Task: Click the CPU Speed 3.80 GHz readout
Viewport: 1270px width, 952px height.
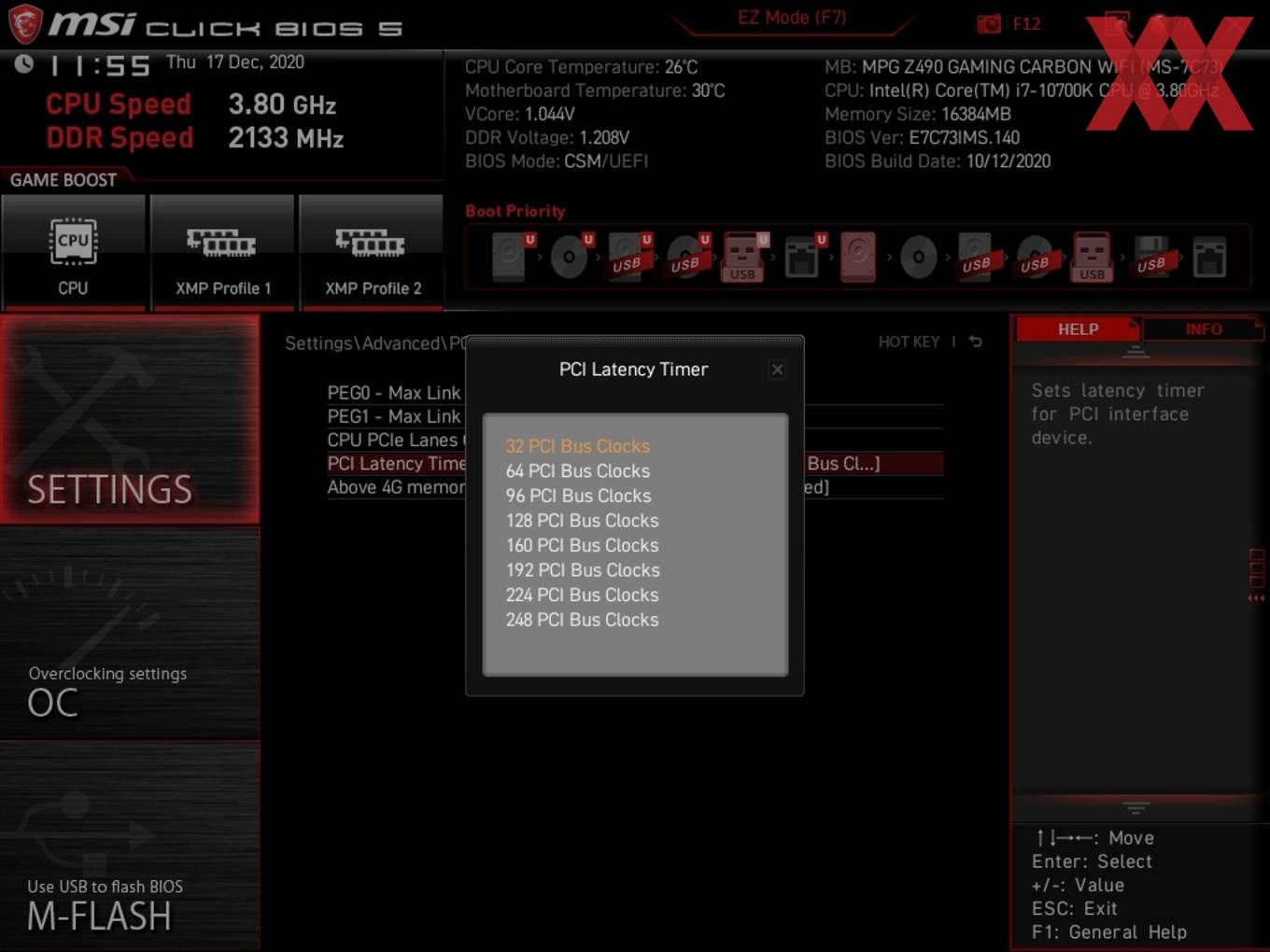Action: [x=190, y=104]
